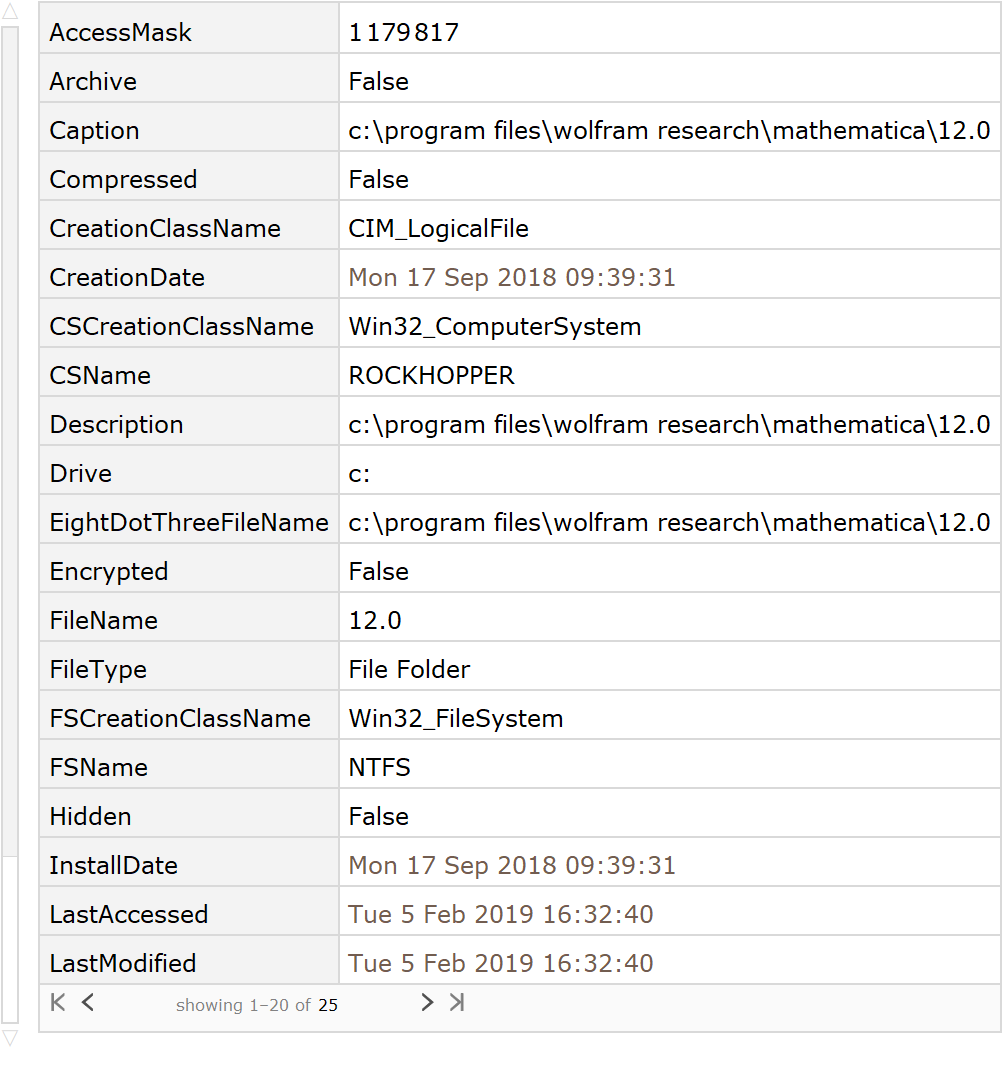Click the Hidden key label

pyautogui.click(x=90, y=817)
